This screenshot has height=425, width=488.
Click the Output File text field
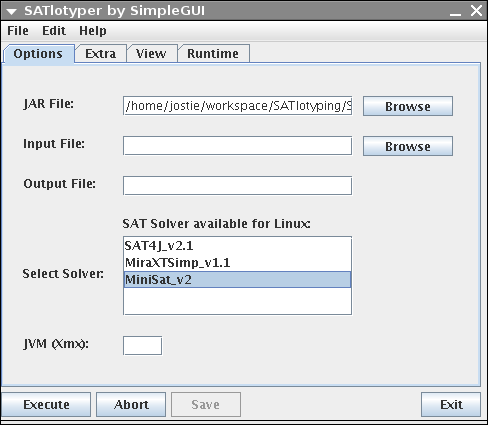237,186
